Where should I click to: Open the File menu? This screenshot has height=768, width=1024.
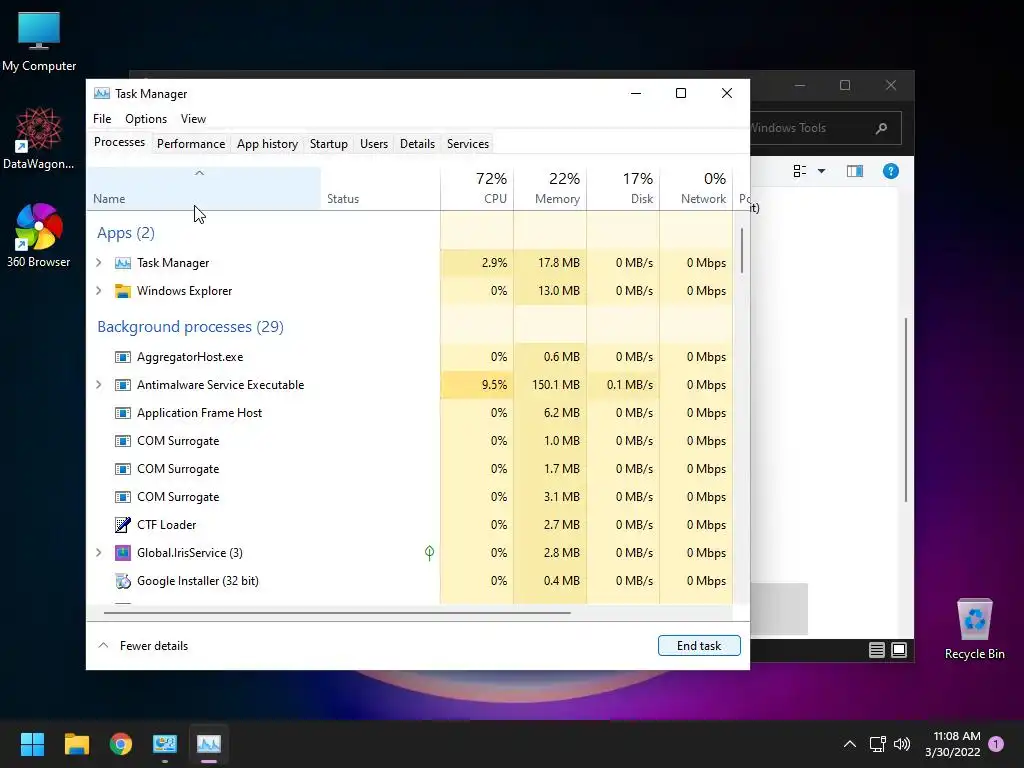[x=102, y=119]
